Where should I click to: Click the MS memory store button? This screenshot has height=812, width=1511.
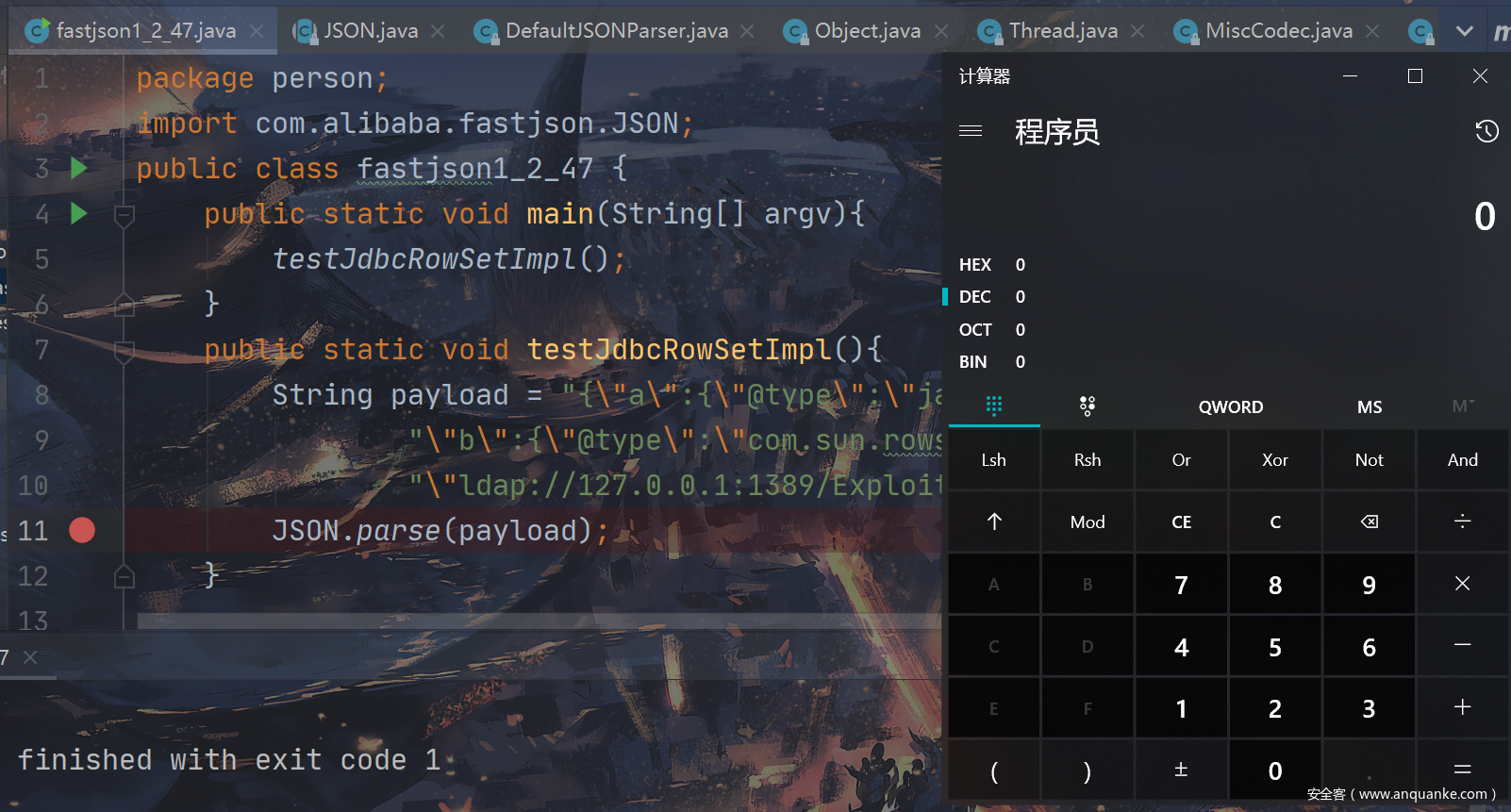pyautogui.click(x=1370, y=406)
